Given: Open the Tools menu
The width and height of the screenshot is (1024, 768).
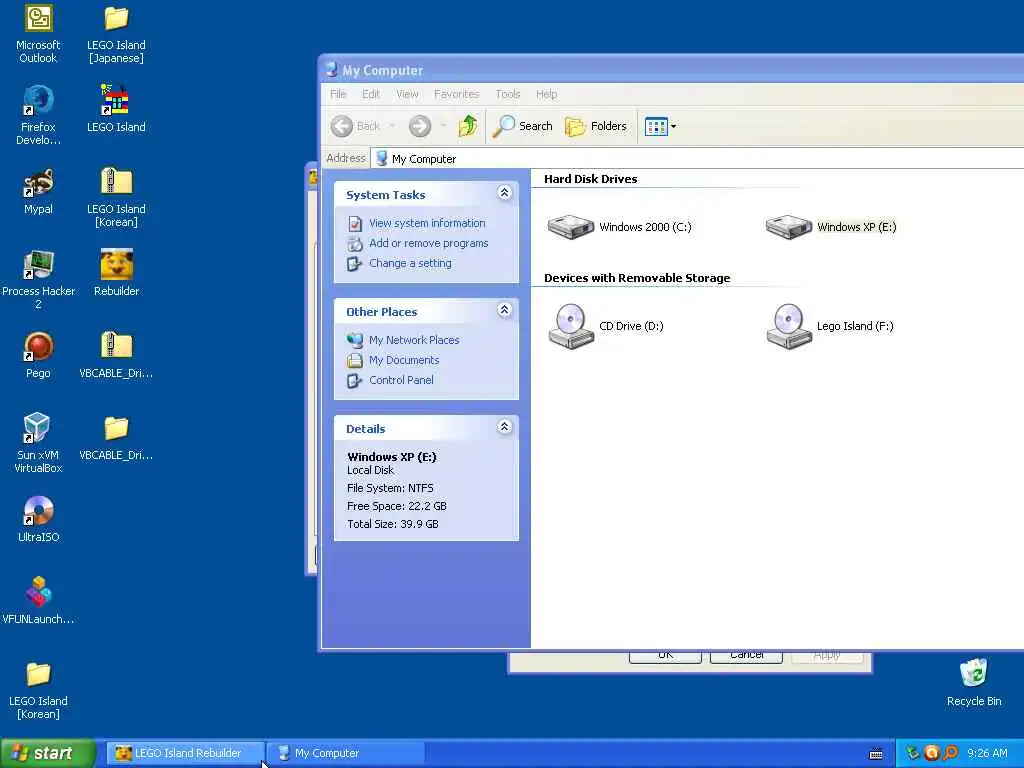Looking at the screenshot, I should tap(507, 94).
